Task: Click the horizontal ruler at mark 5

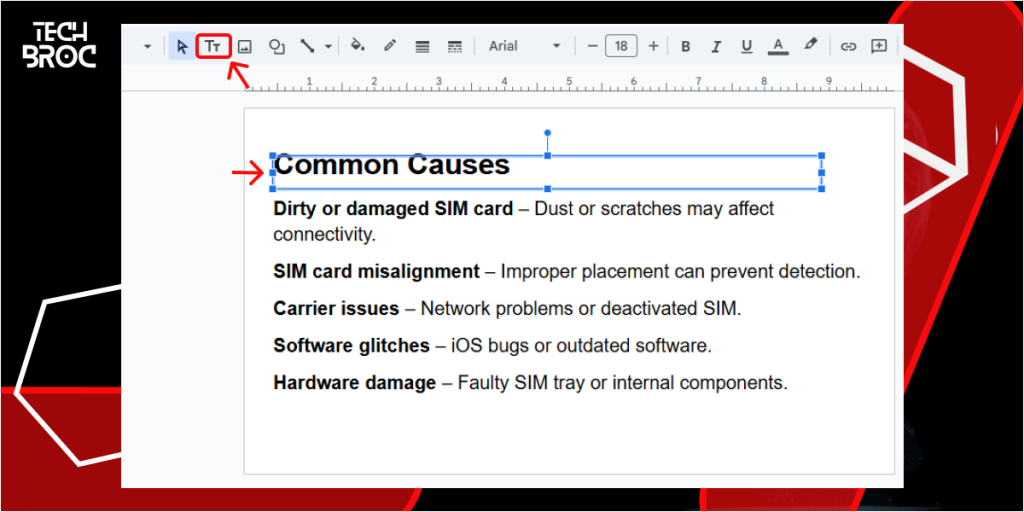Action: (x=569, y=83)
